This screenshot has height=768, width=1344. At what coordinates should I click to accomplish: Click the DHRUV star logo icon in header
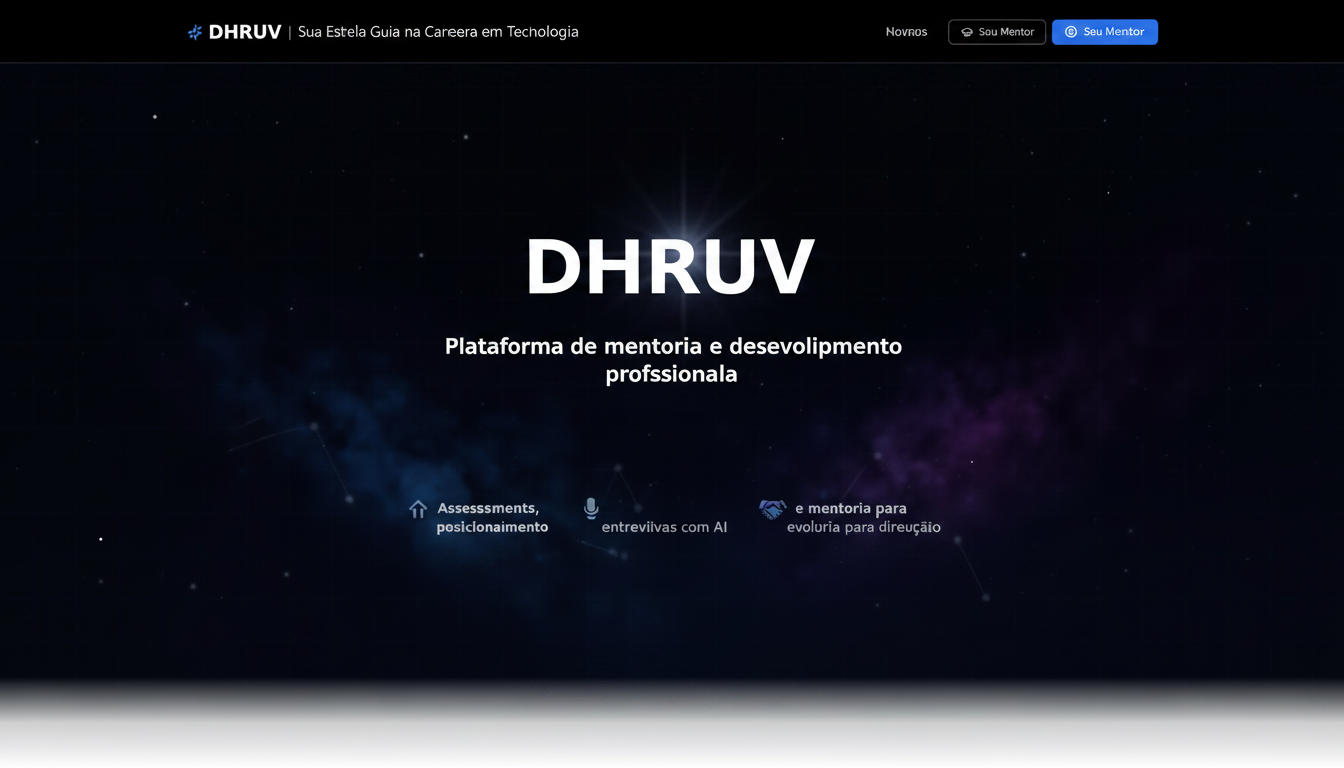[x=195, y=32]
